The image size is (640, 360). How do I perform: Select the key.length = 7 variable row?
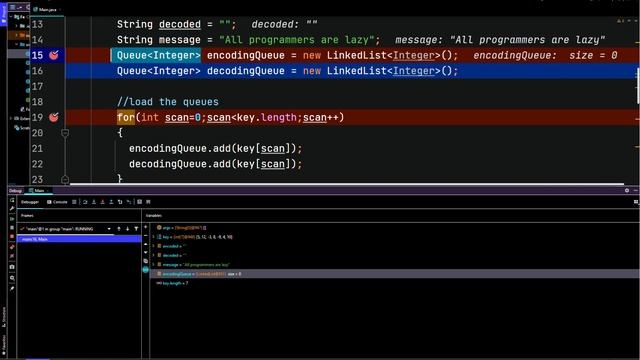click(395, 283)
